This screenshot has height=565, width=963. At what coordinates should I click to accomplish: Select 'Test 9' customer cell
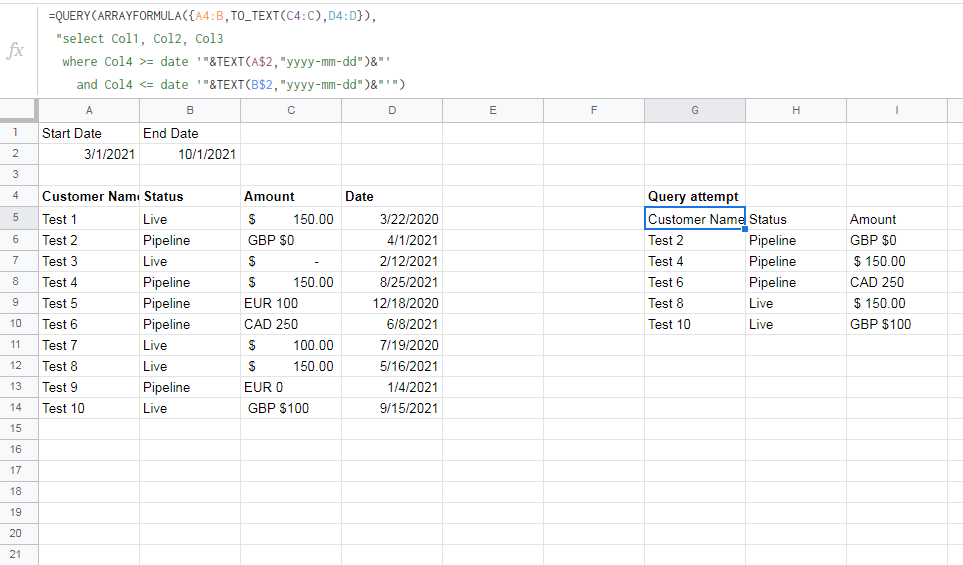(x=89, y=388)
